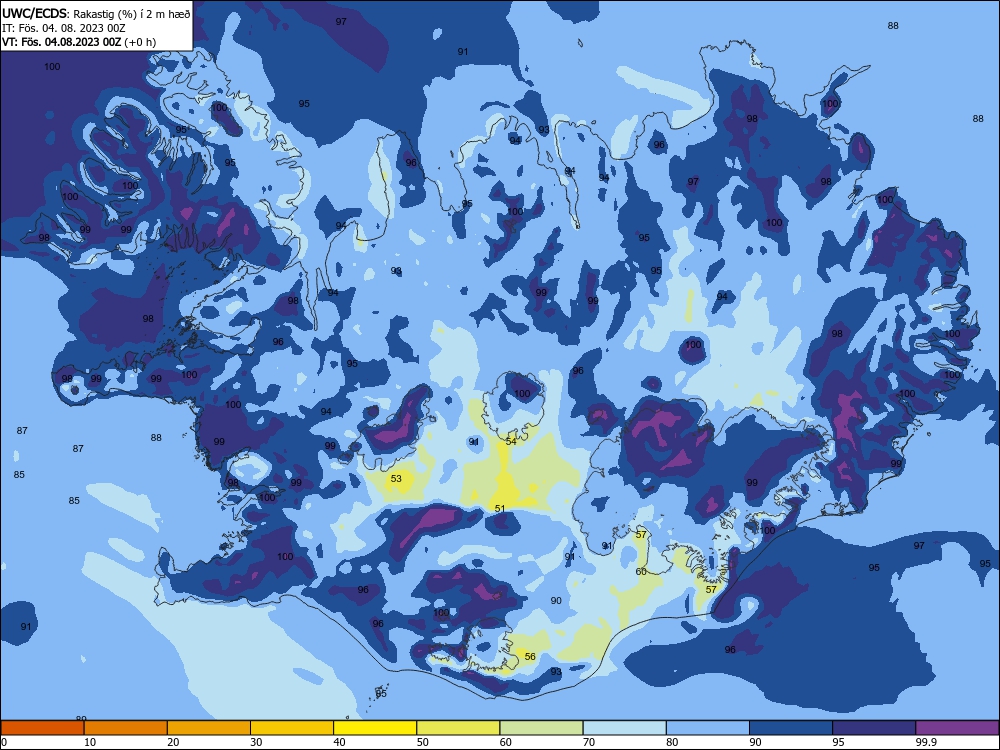Click the pale yellow 50–60 legend swatch
Image resolution: width=1000 pixels, height=750 pixels.
click(458, 728)
